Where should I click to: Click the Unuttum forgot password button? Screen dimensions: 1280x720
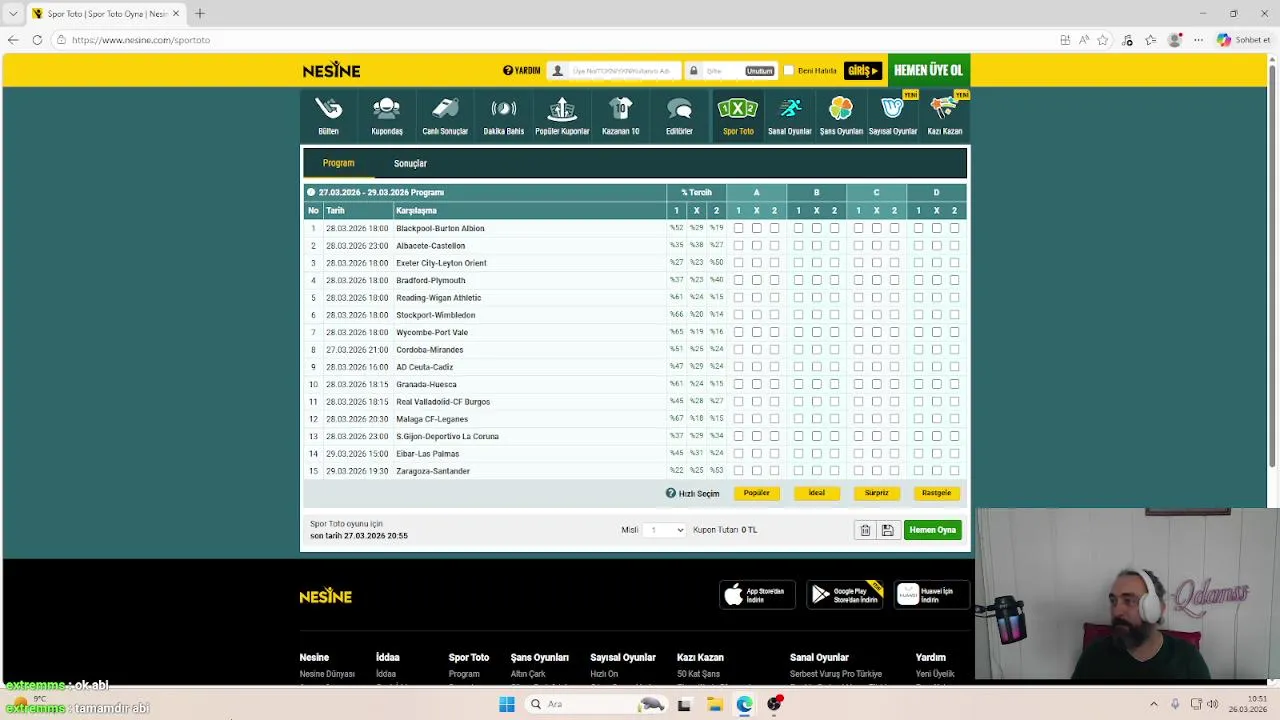point(759,71)
